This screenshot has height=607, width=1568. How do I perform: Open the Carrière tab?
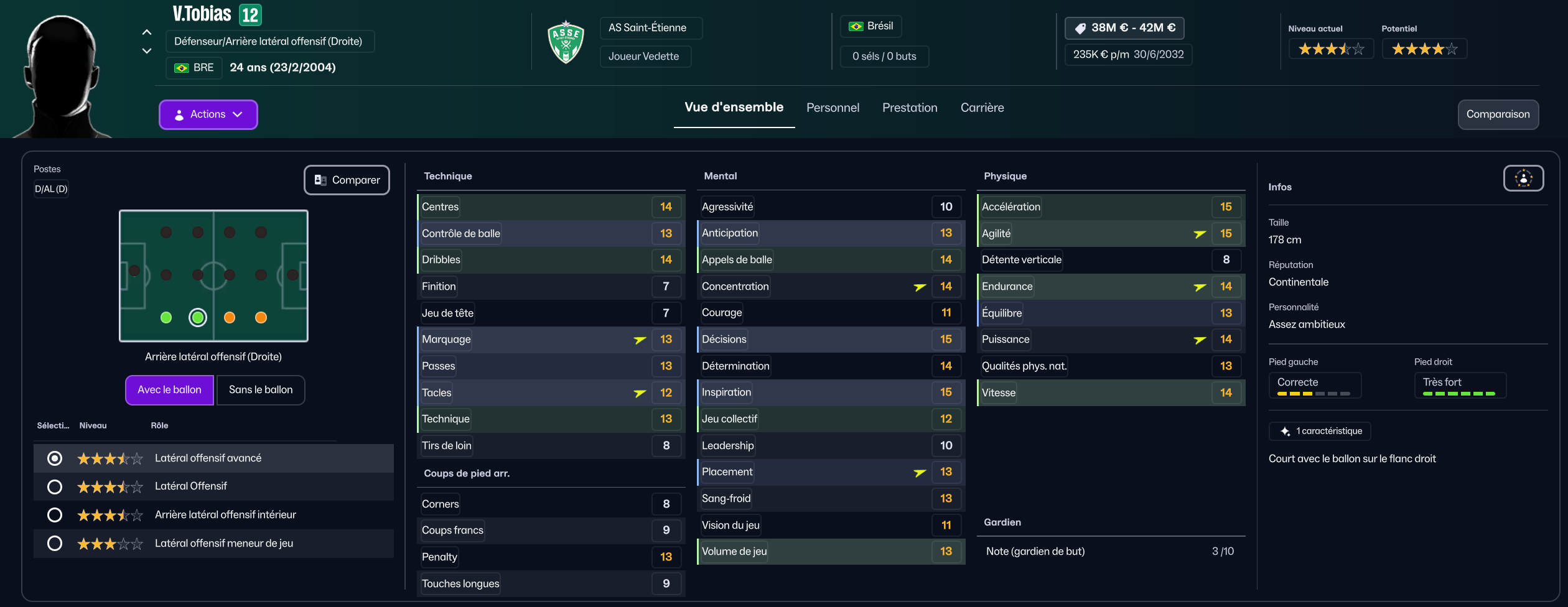[x=982, y=108]
